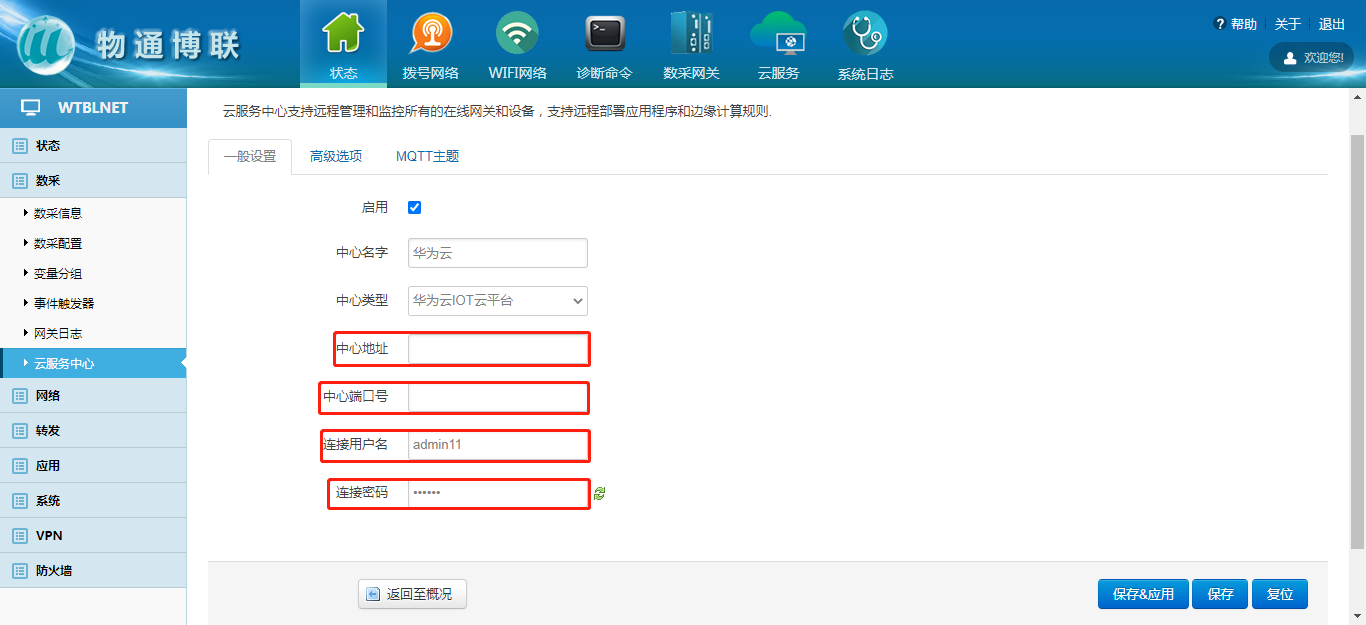Click the green house 状态 icon
Screen dimensions: 1366x625
(343, 34)
